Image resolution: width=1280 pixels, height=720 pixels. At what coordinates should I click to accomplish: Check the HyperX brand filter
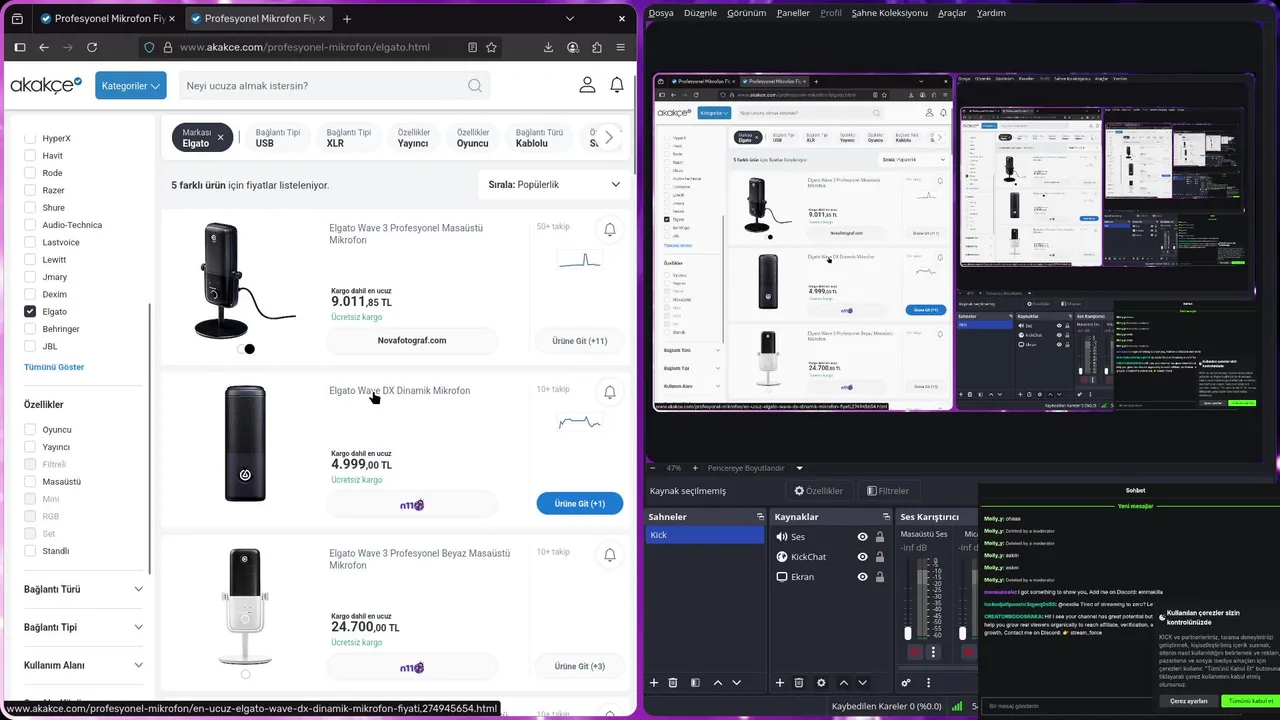pos(30,139)
